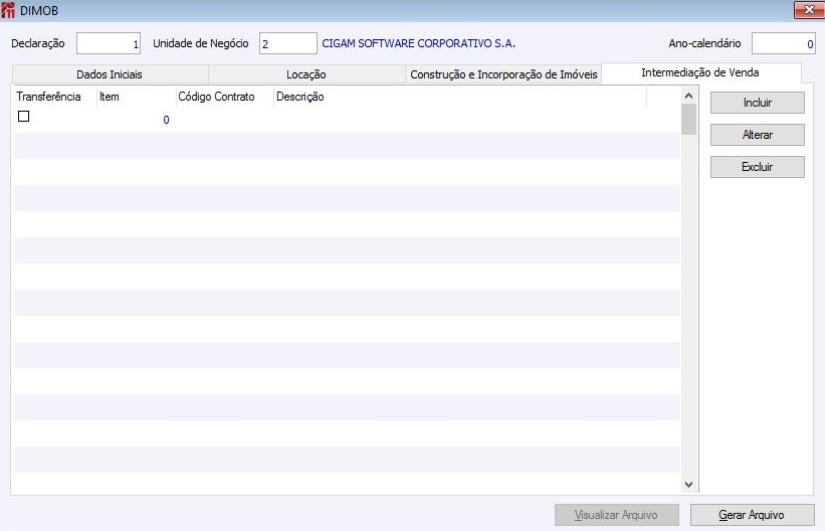Screen dimensions: 825x531
Task: Switch to the Dados Iniciais tab
Action: point(109,74)
